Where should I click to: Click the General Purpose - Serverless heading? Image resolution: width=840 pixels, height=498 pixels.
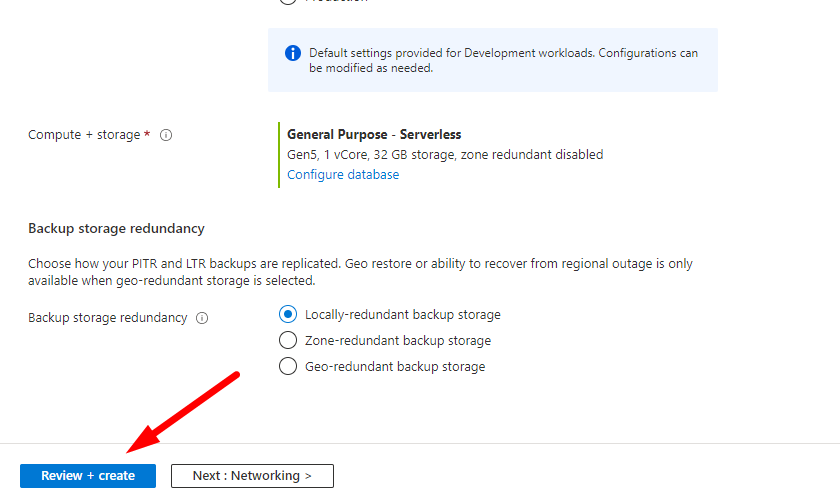click(x=374, y=134)
